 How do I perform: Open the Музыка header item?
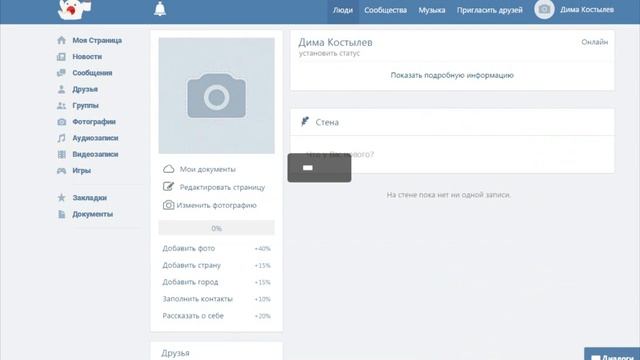[x=431, y=10]
